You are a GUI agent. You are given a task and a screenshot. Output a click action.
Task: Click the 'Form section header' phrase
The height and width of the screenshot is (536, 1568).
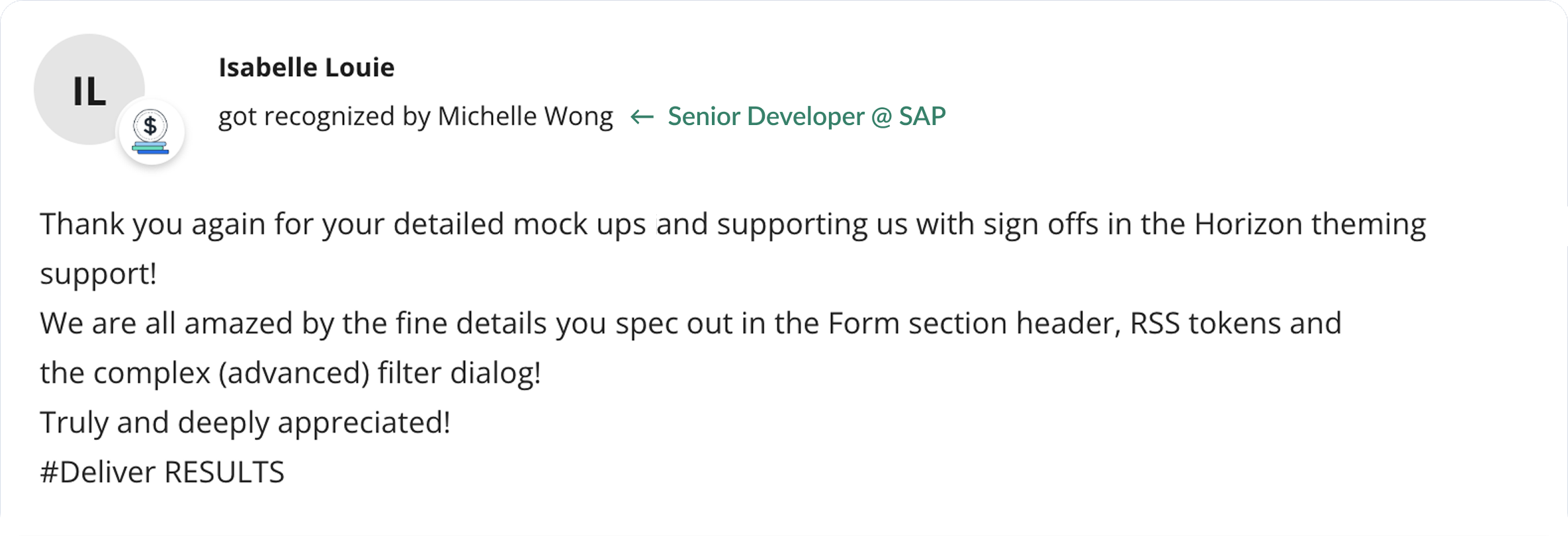tap(973, 324)
